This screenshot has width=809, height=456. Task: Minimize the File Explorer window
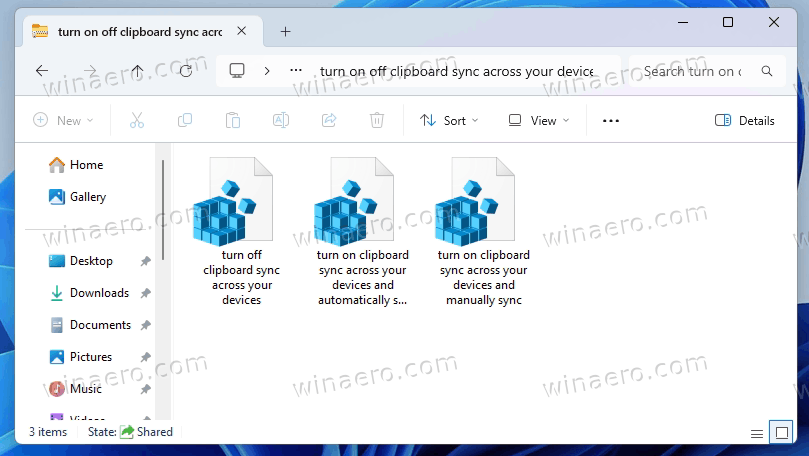tap(683, 22)
